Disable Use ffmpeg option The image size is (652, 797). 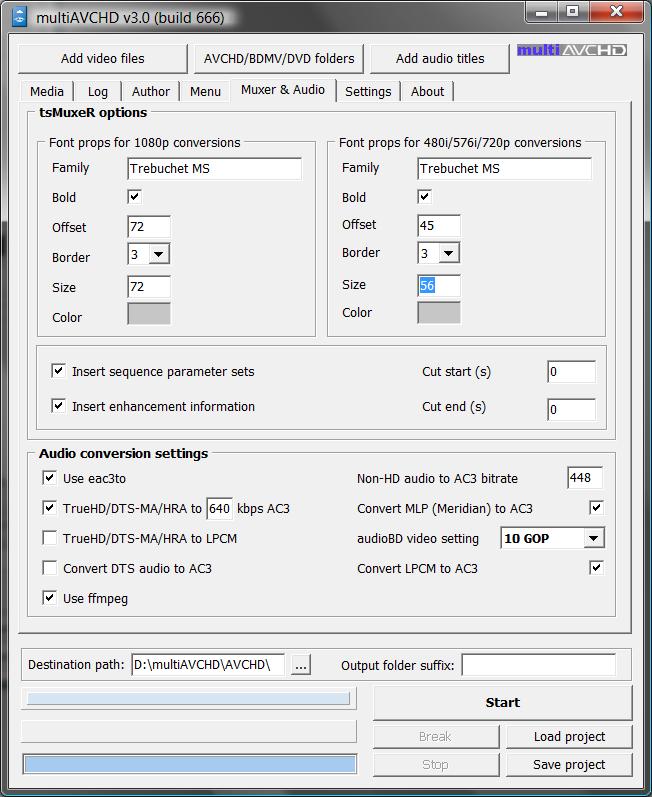coord(49,598)
